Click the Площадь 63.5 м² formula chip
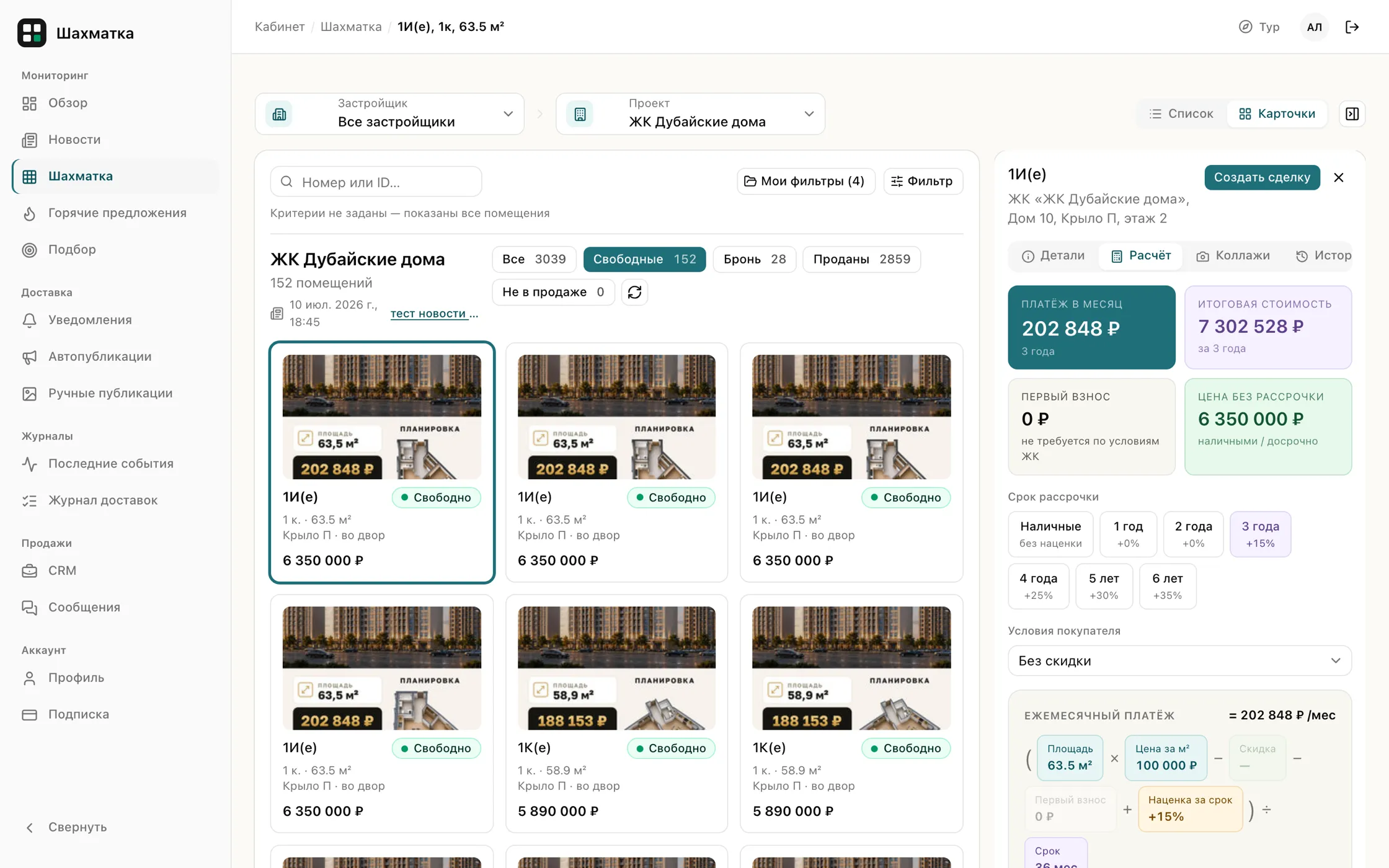 pyautogui.click(x=1070, y=758)
